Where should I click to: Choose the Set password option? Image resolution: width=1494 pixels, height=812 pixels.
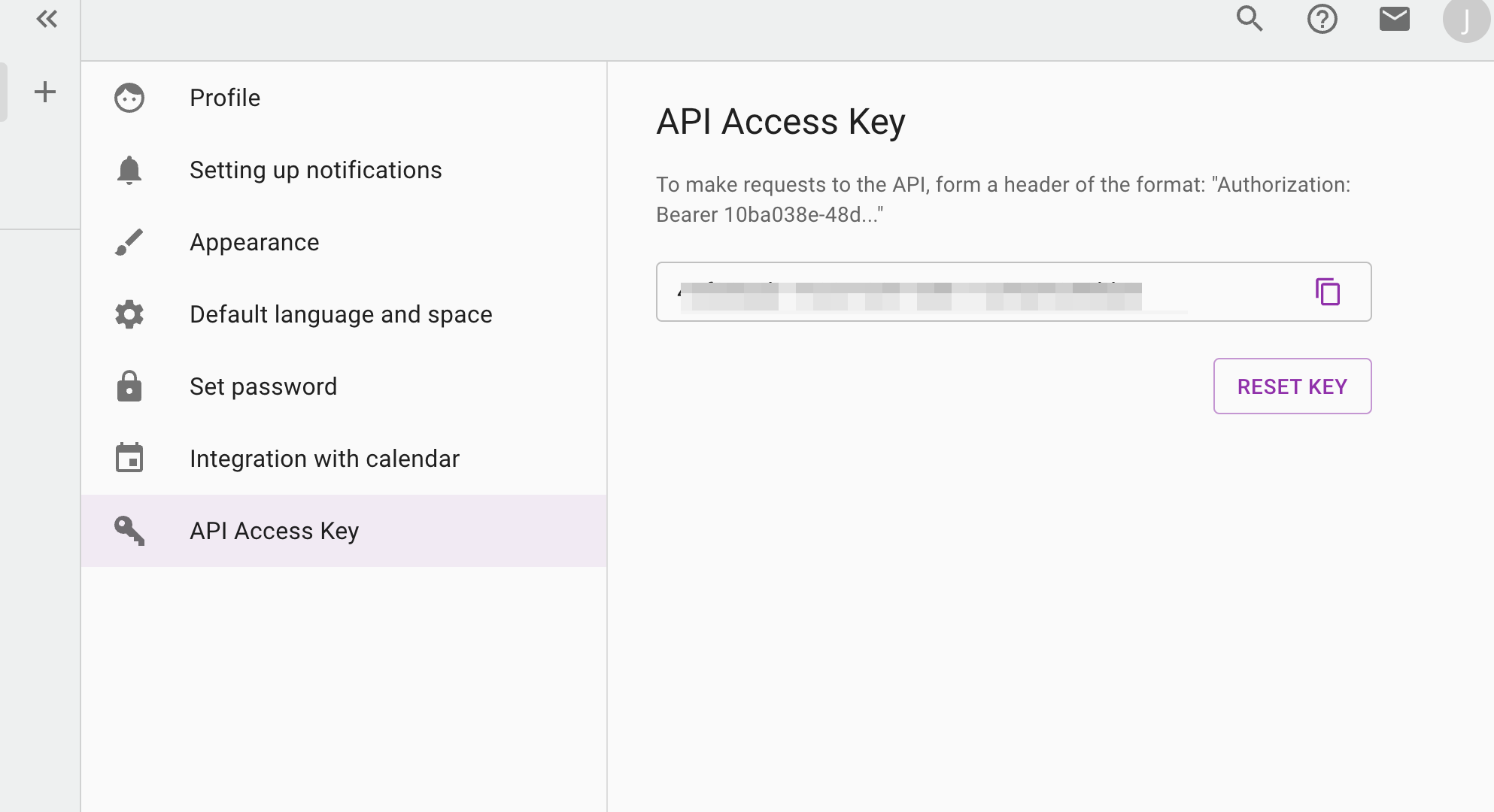tap(263, 386)
